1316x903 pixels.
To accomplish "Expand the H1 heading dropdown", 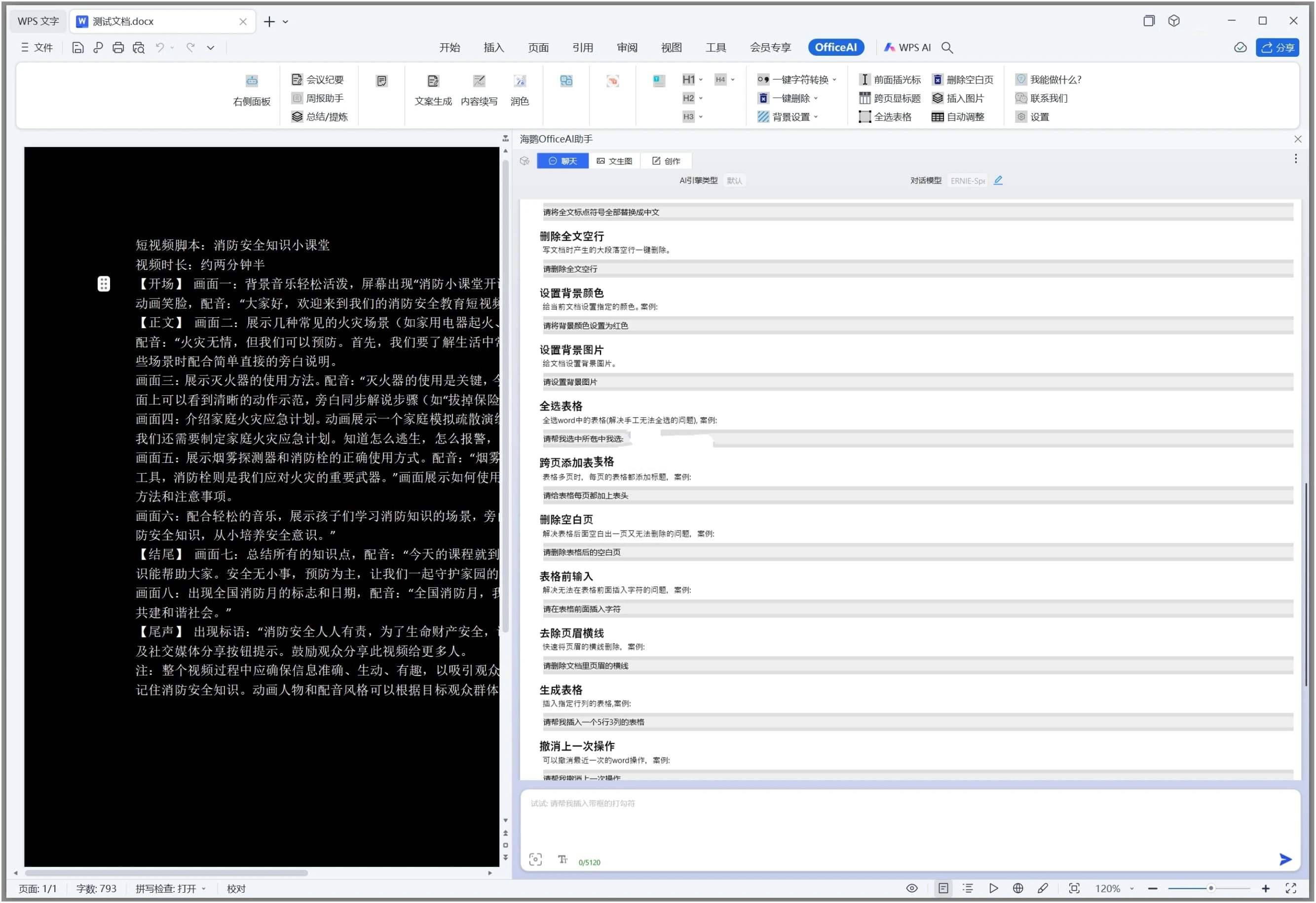I will coord(701,80).
